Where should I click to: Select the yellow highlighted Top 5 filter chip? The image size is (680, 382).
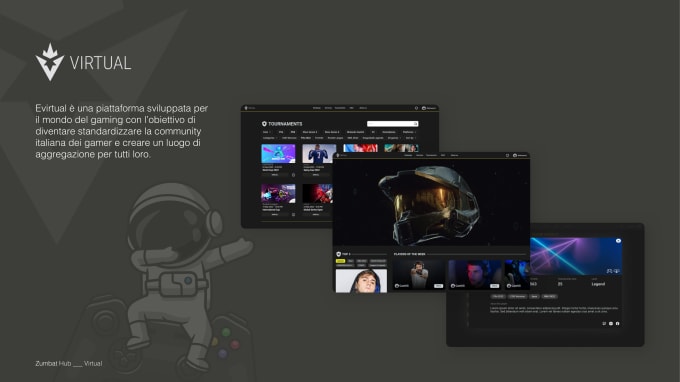pyautogui.click(x=340, y=261)
